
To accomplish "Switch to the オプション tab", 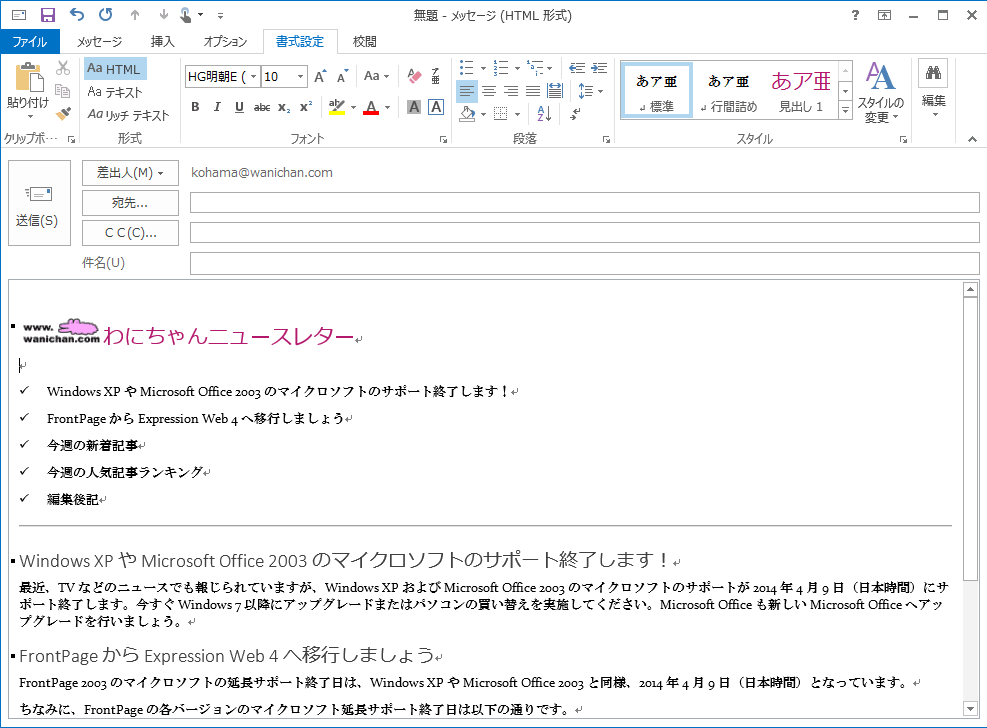I will tap(225, 42).
